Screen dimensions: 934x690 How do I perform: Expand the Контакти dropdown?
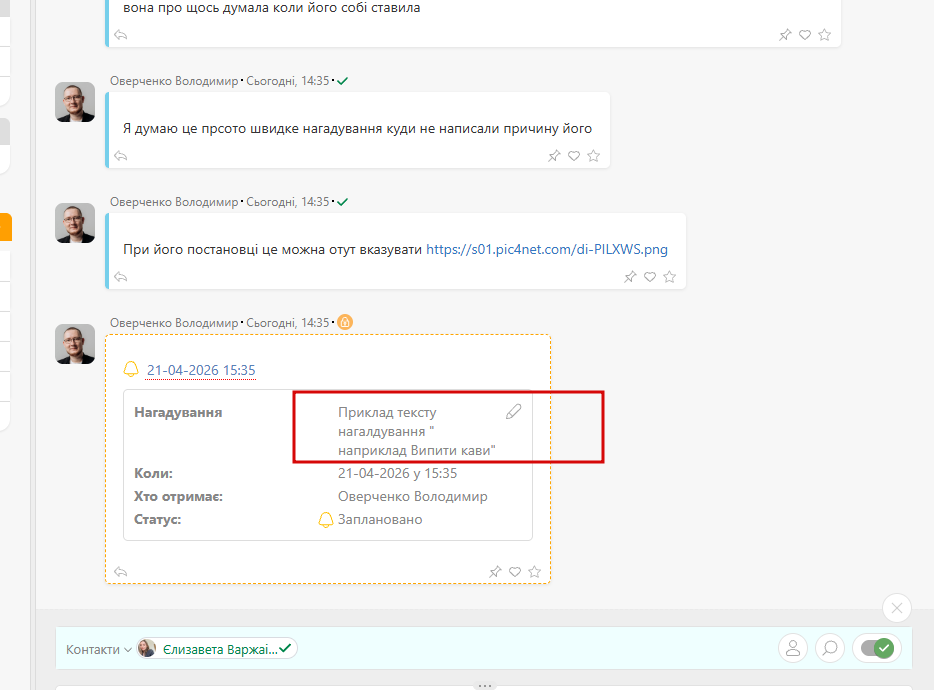click(98, 649)
